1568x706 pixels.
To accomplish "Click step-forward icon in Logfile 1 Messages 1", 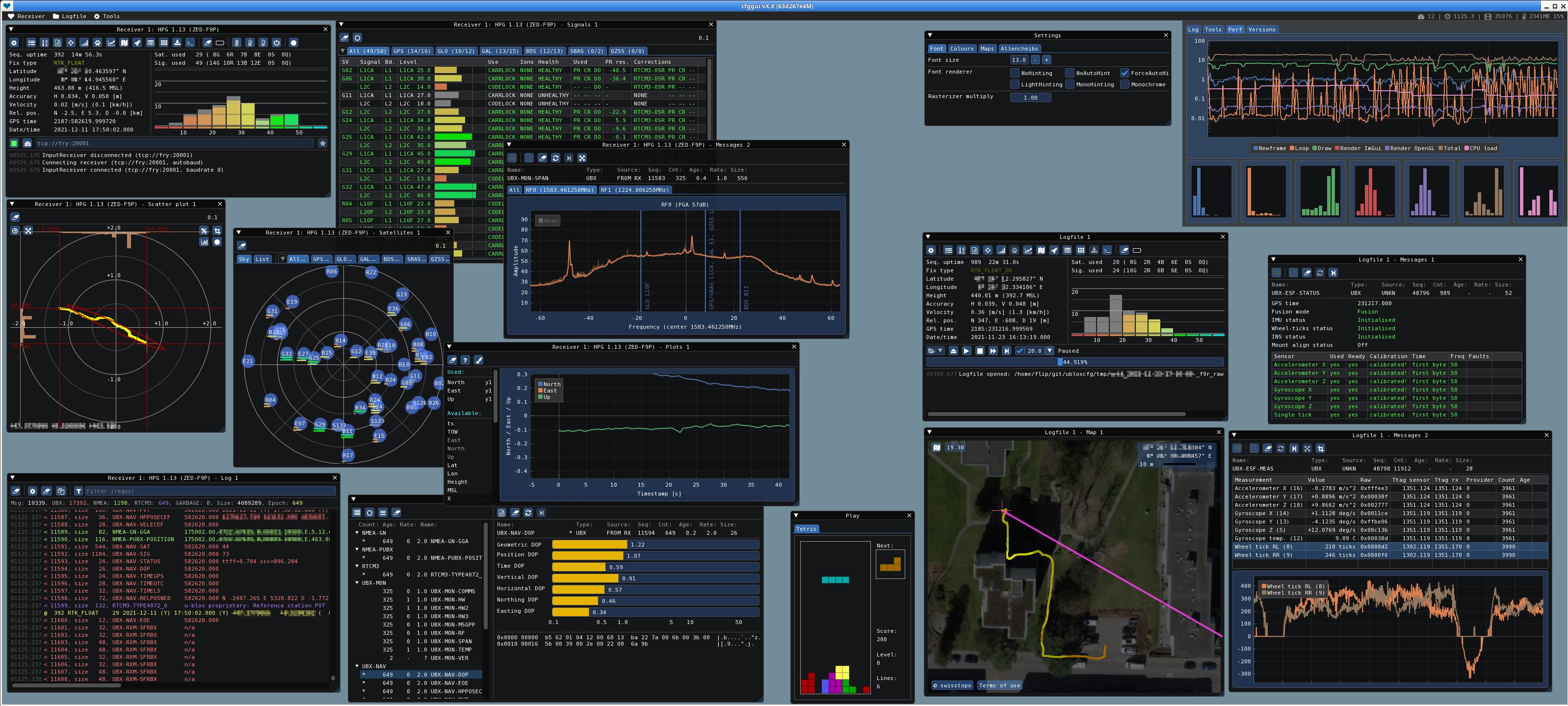I will [1333, 273].
